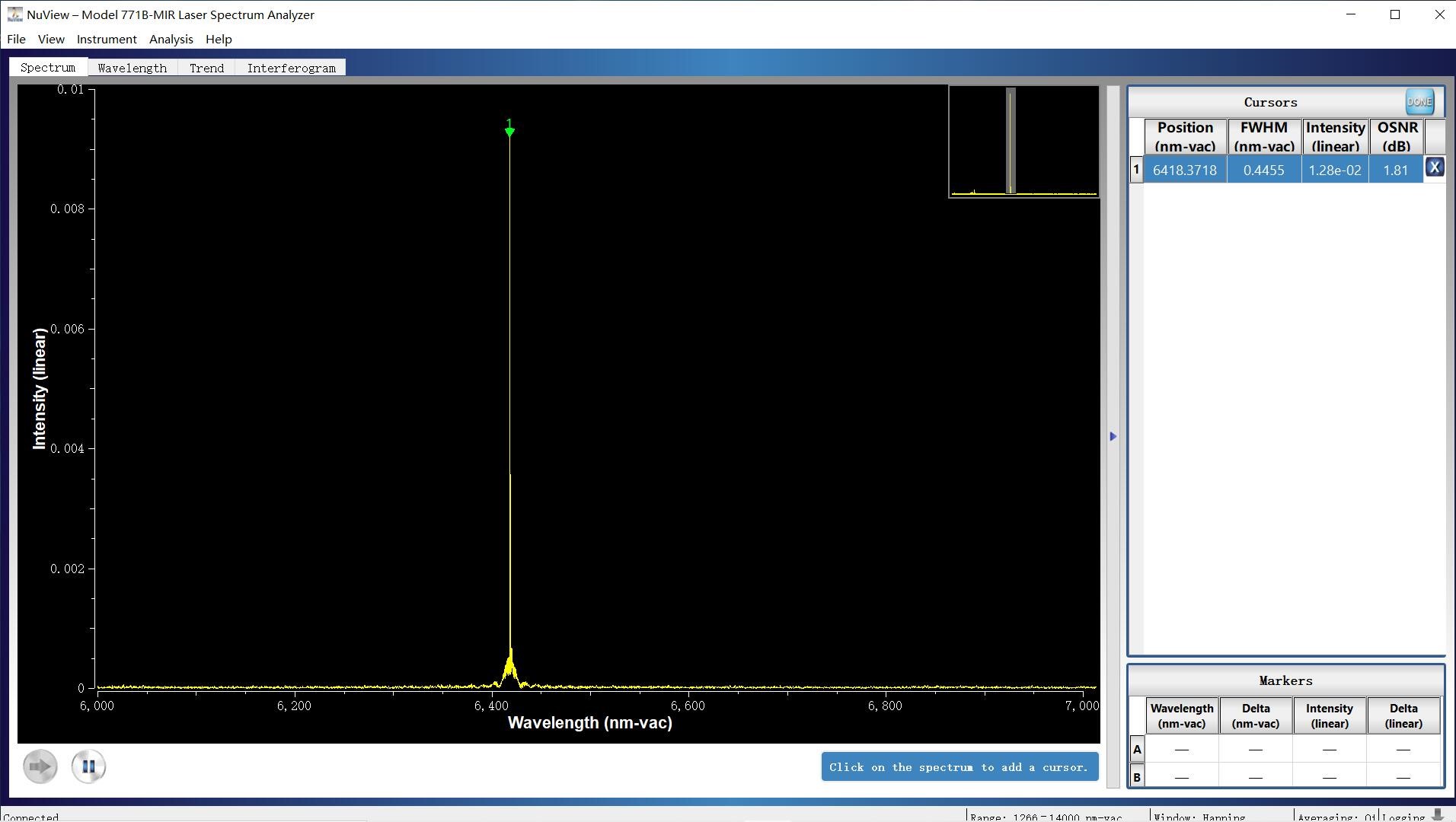This screenshot has width=1456, height=822.
Task: Open the Analysis menu
Action: point(171,39)
